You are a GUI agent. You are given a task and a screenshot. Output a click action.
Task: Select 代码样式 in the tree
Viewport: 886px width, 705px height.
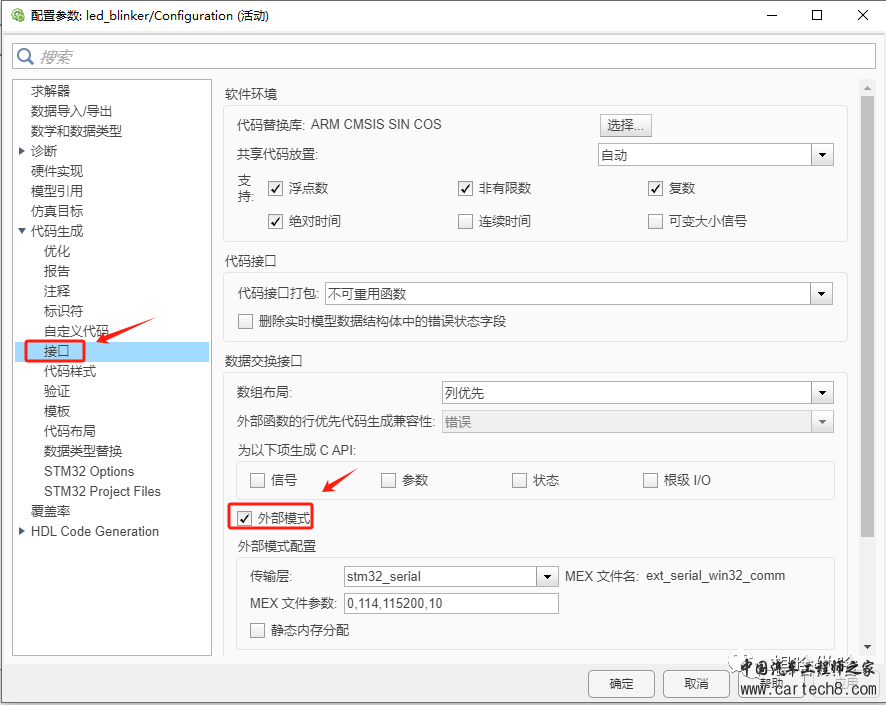(70, 371)
